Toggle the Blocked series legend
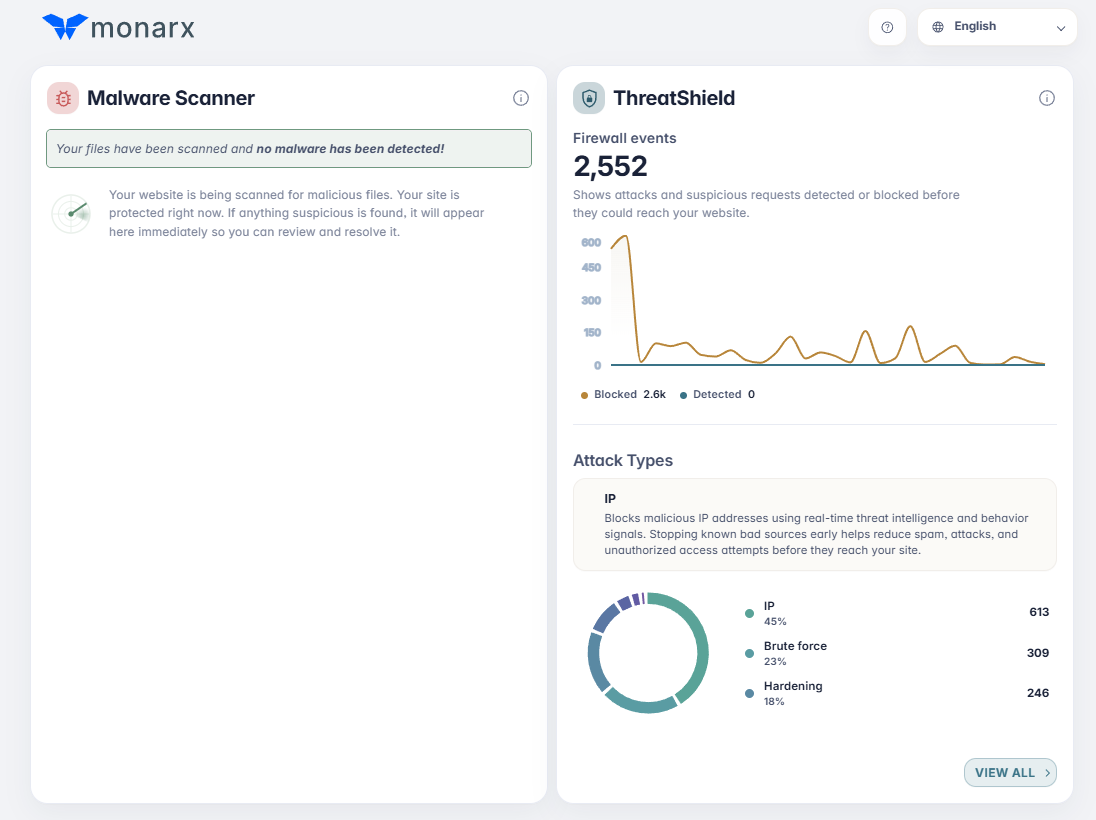Screen dimensions: 1096x820 [623, 394]
